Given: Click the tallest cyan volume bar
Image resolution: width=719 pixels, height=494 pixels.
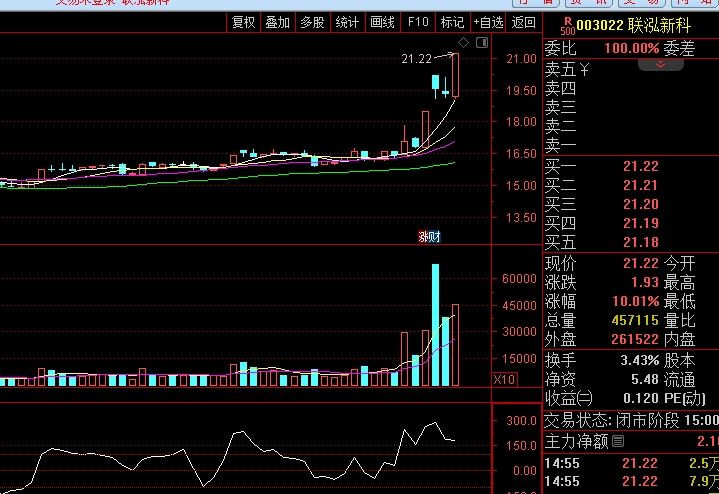Looking at the screenshot, I should 435,325.
